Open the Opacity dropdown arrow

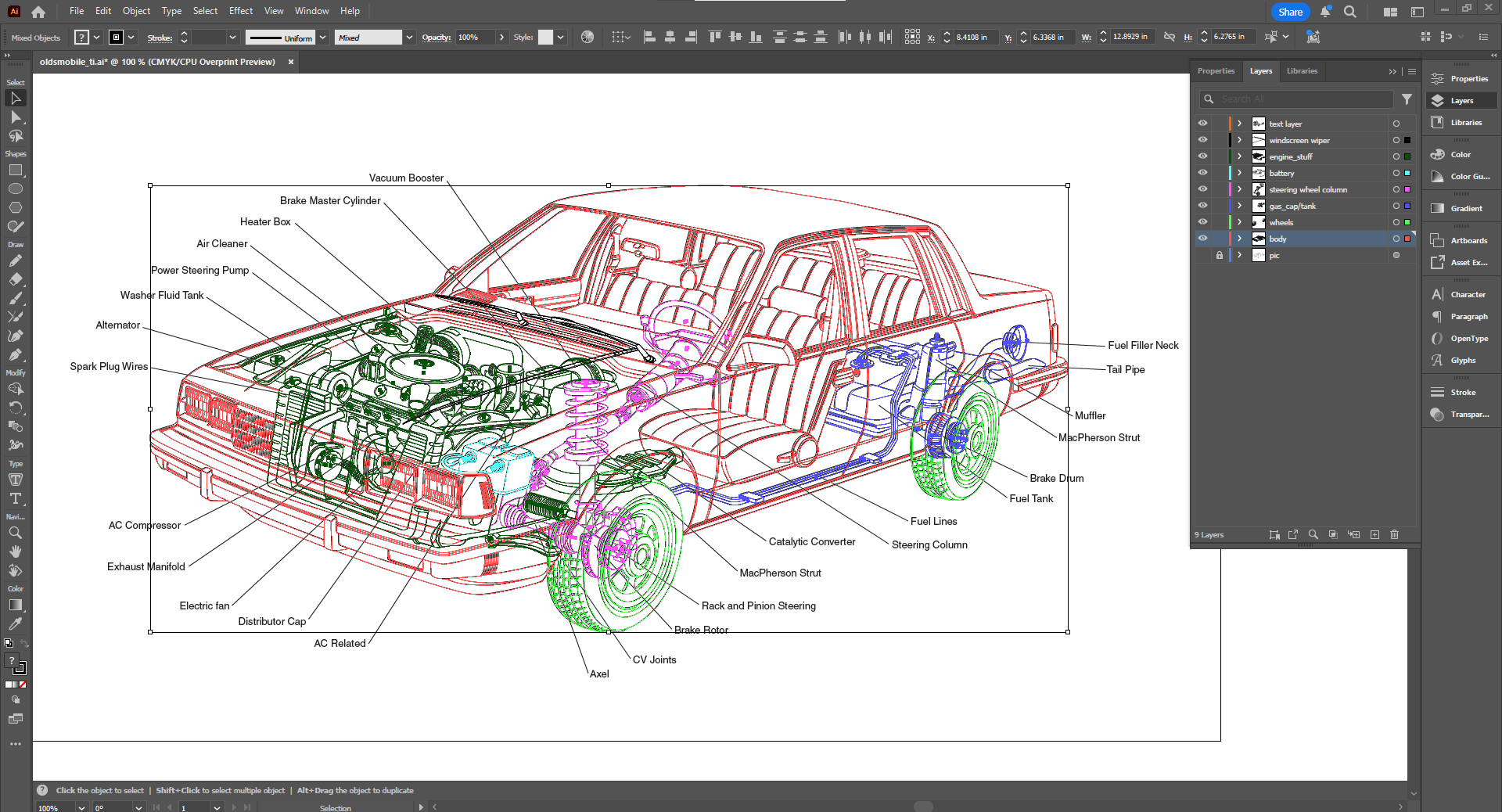click(x=501, y=38)
